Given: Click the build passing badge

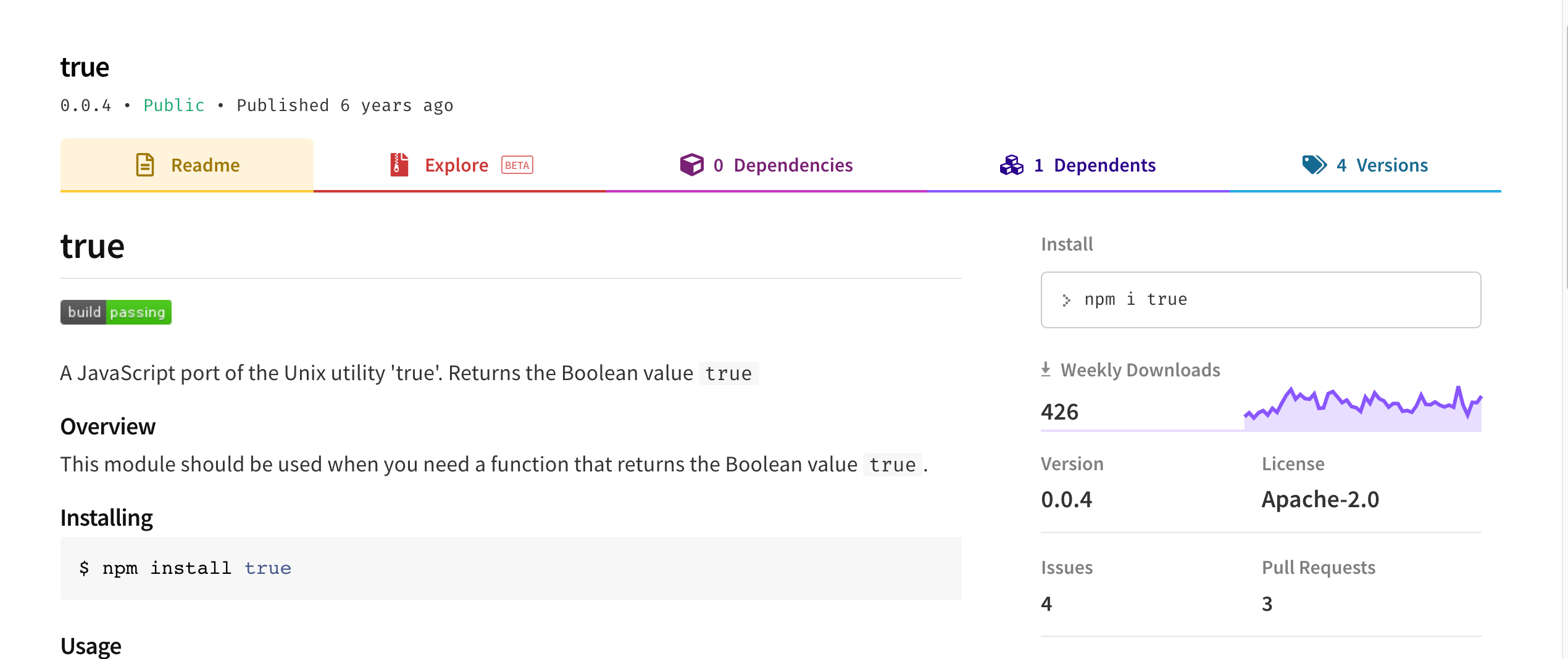Looking at the screenshot, I should 116,312.
